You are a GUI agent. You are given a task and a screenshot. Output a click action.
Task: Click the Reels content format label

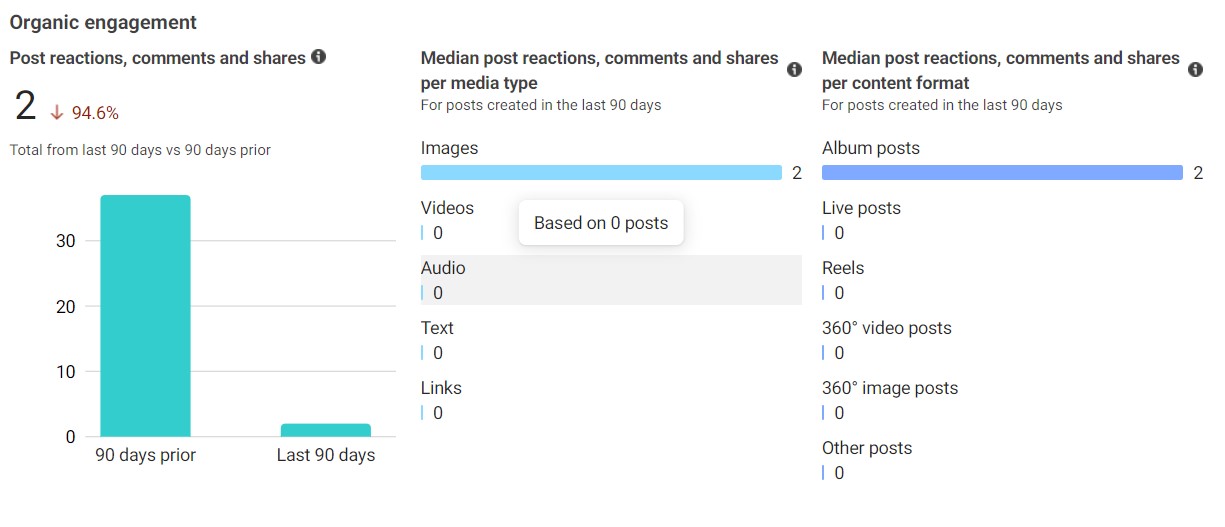[843, 268]
